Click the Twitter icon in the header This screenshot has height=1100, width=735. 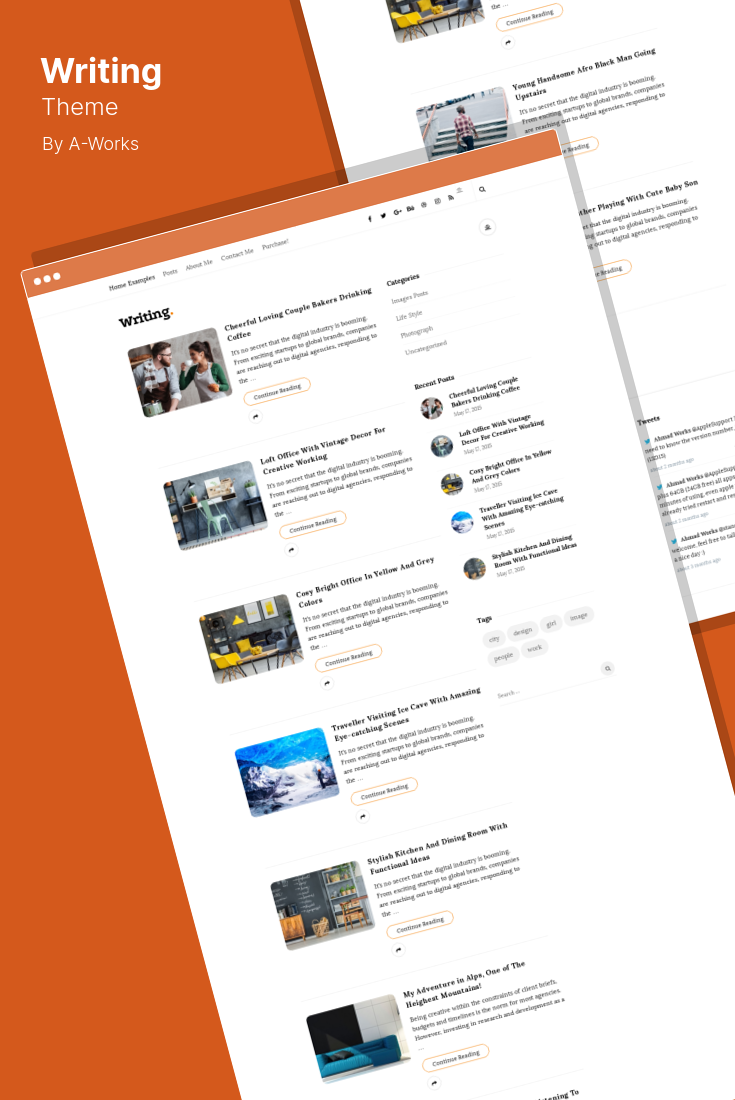(383, 216)
